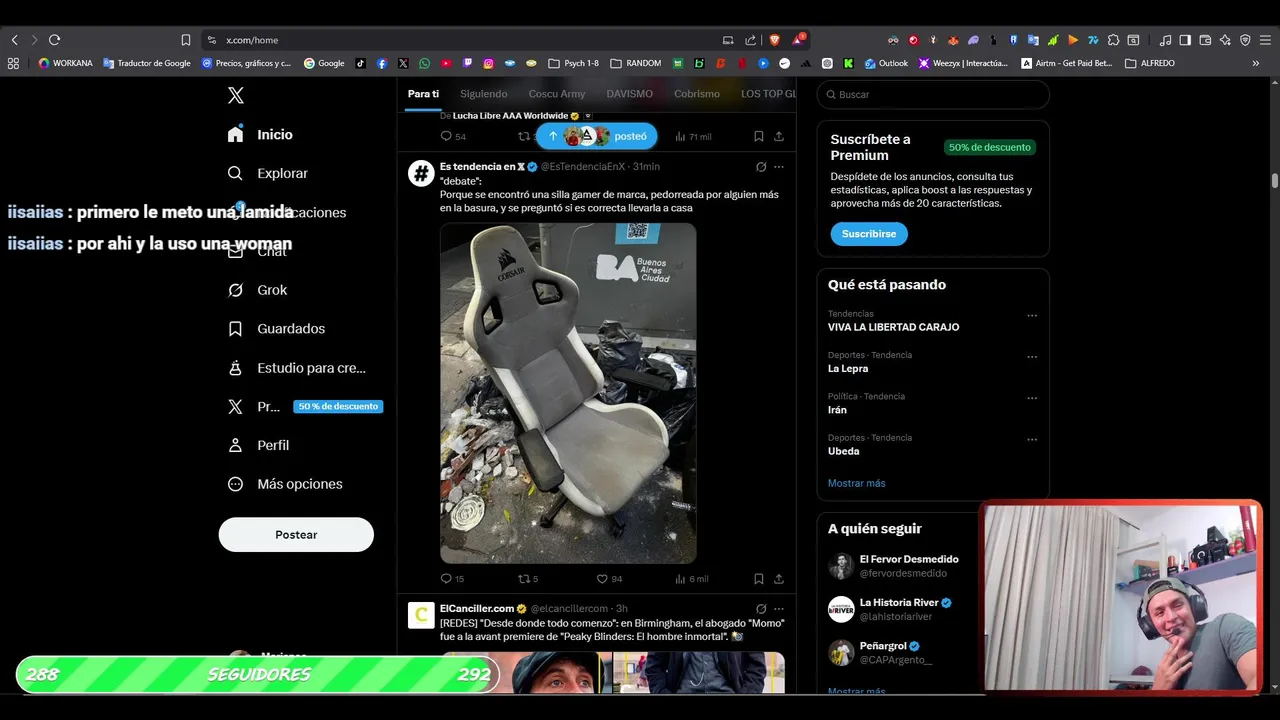The image size is (1280, 720).
Task: View stats of the chair post (6 mil)
Action: click(x=692, y=579)
